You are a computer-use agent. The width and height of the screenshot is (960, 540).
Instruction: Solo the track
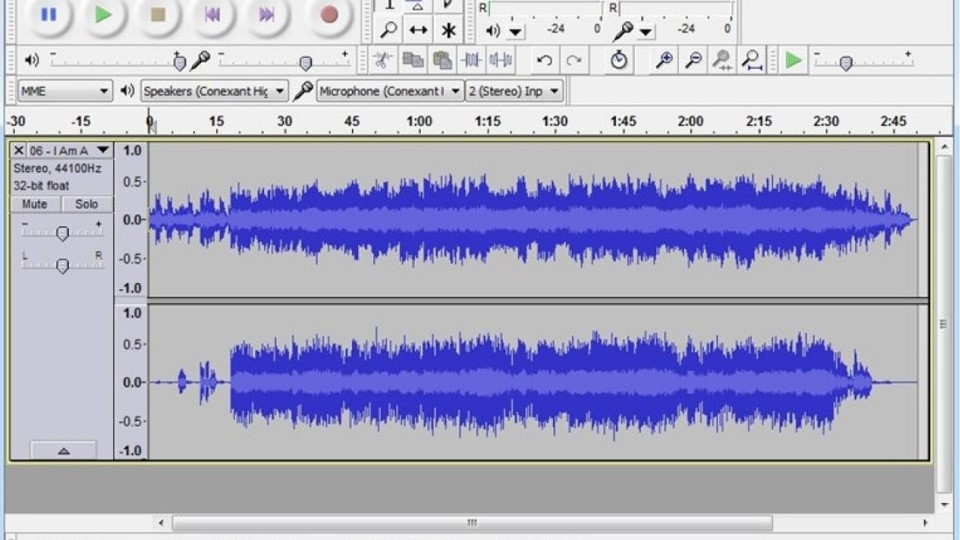86,204
